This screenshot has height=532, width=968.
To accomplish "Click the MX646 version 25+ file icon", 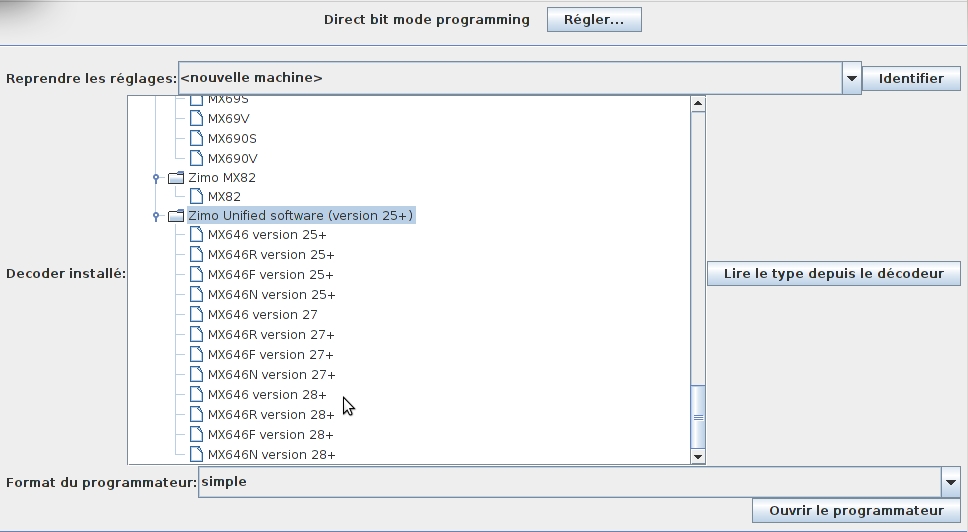I will click(196, 235).
